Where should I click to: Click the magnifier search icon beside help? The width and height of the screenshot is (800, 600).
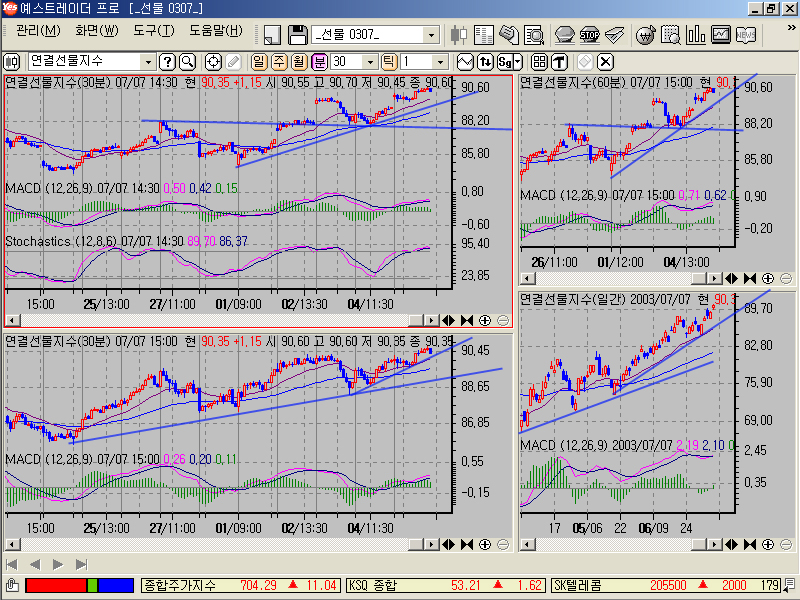click(187, 61)
